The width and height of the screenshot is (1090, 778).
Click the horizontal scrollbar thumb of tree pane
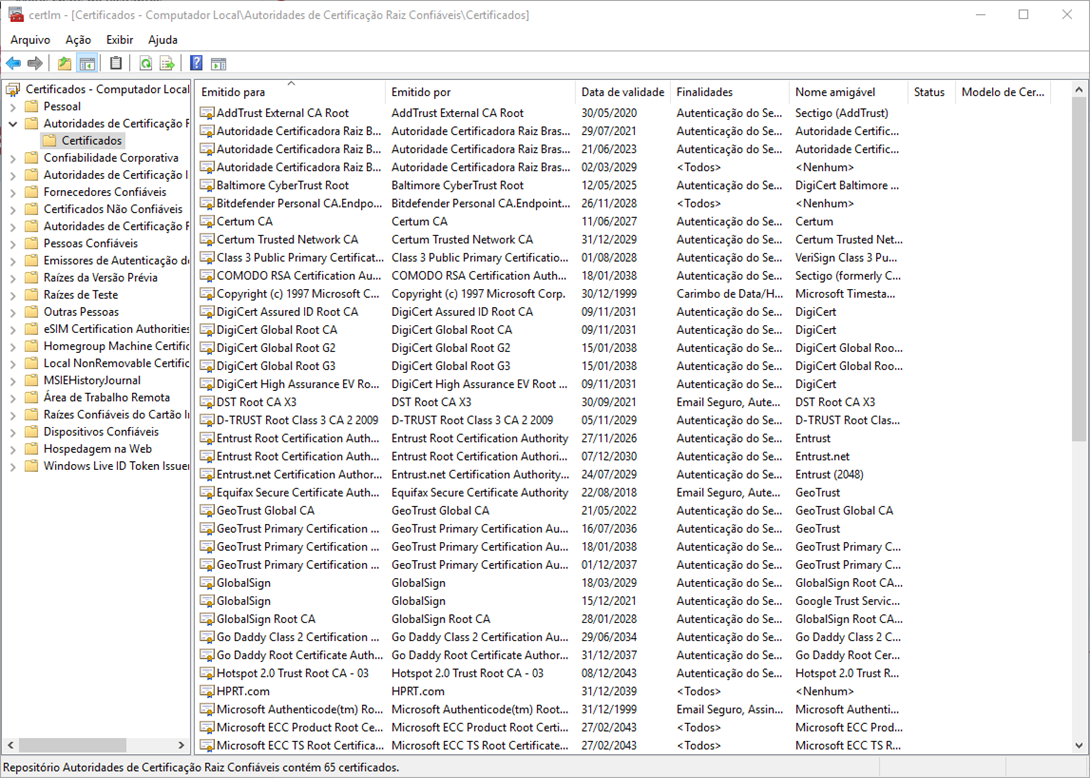pos(72,745)
